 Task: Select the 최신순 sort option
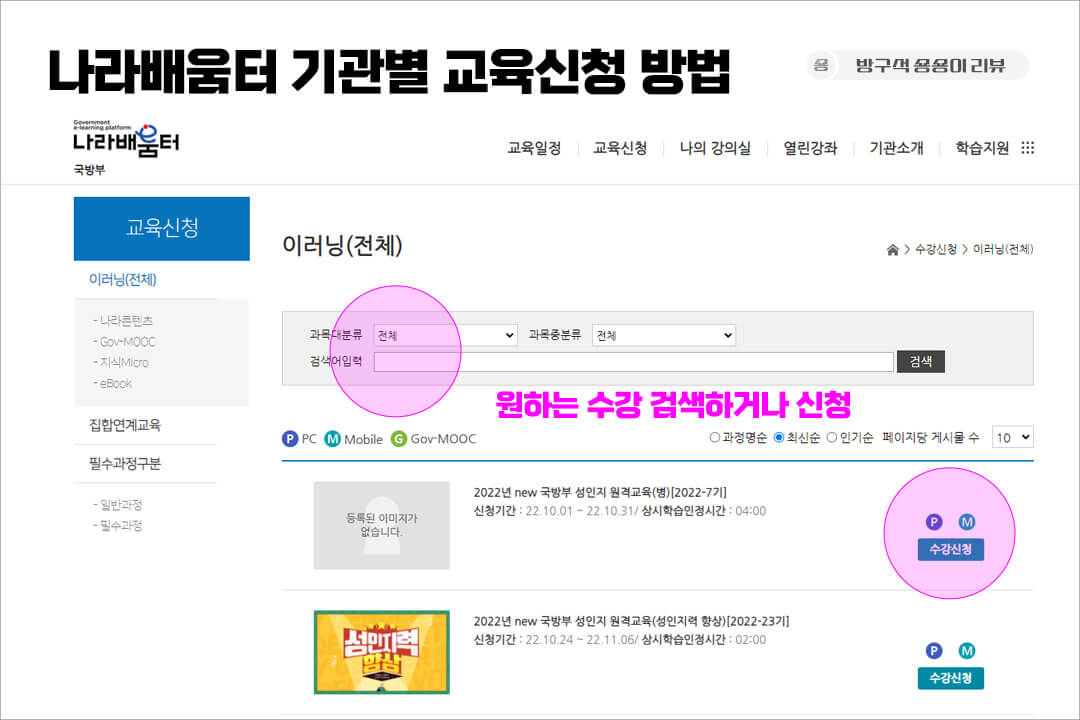pyautogui.click(x=779, y=438)
